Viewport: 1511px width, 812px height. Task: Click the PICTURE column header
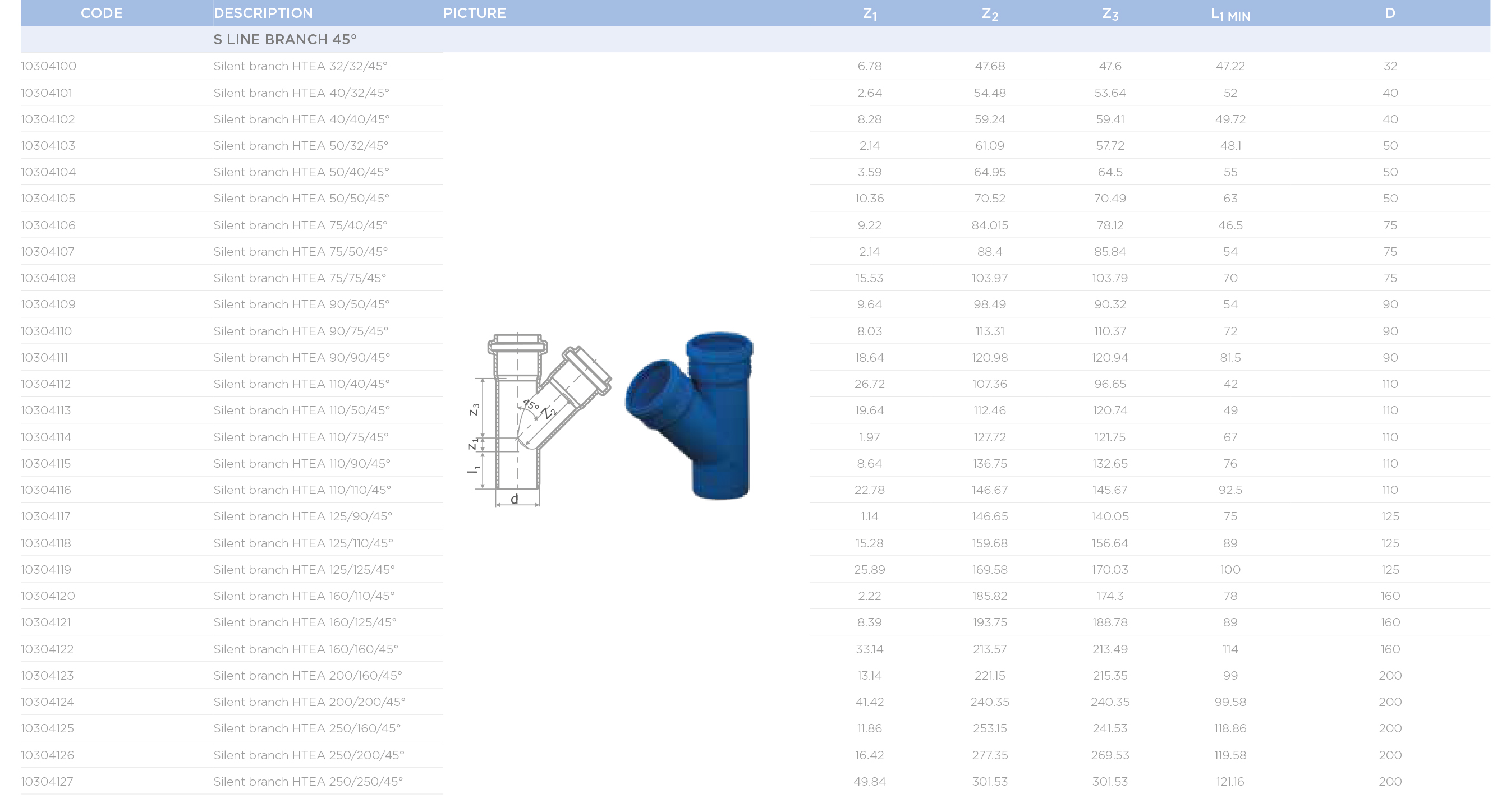[475, 13]
